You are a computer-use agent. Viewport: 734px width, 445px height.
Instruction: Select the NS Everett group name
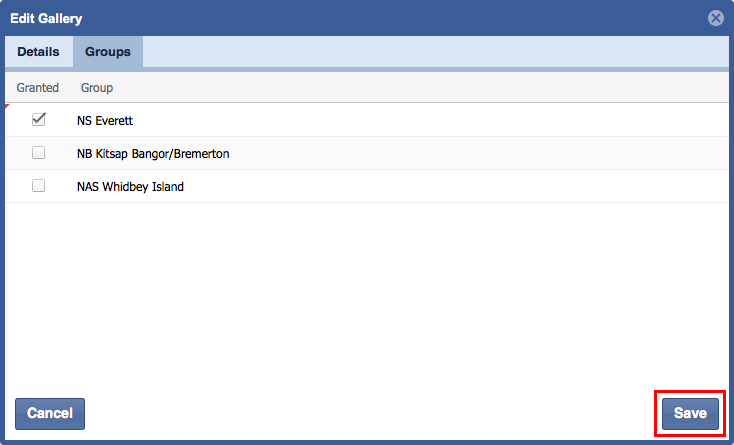(105, 120)
